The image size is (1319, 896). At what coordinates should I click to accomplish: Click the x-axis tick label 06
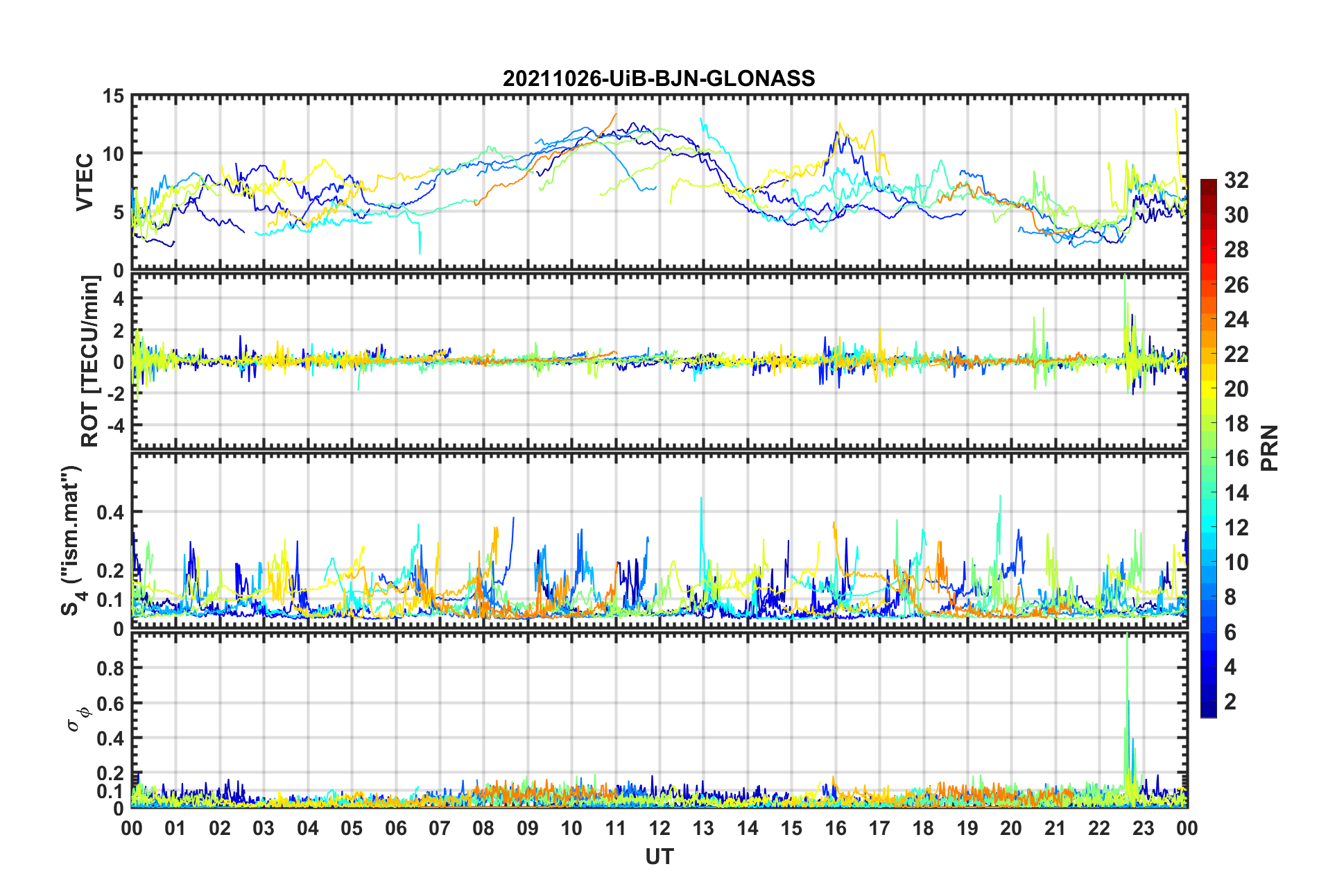(x=396, y=828)
